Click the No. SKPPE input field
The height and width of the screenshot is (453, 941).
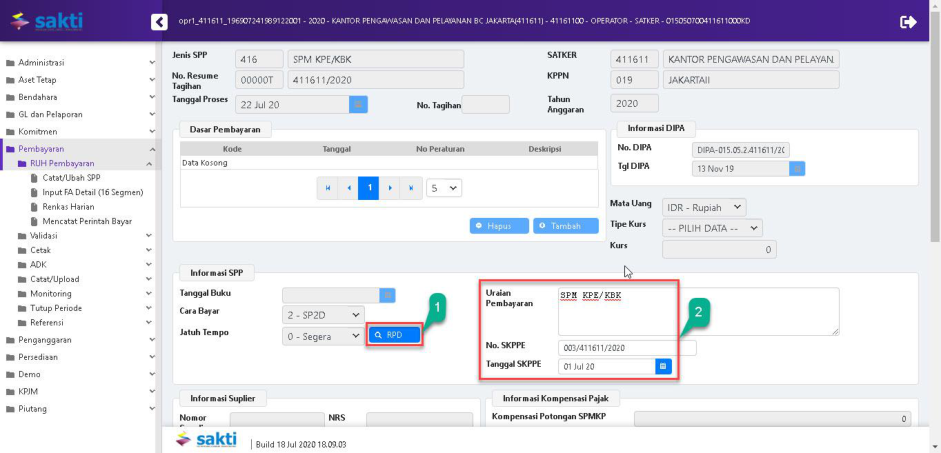[627, 348]
